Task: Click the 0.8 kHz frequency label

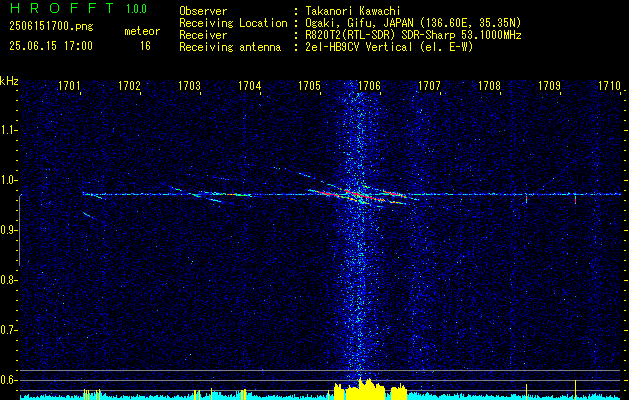Action: pyautogui.click(x=9, y=280)
